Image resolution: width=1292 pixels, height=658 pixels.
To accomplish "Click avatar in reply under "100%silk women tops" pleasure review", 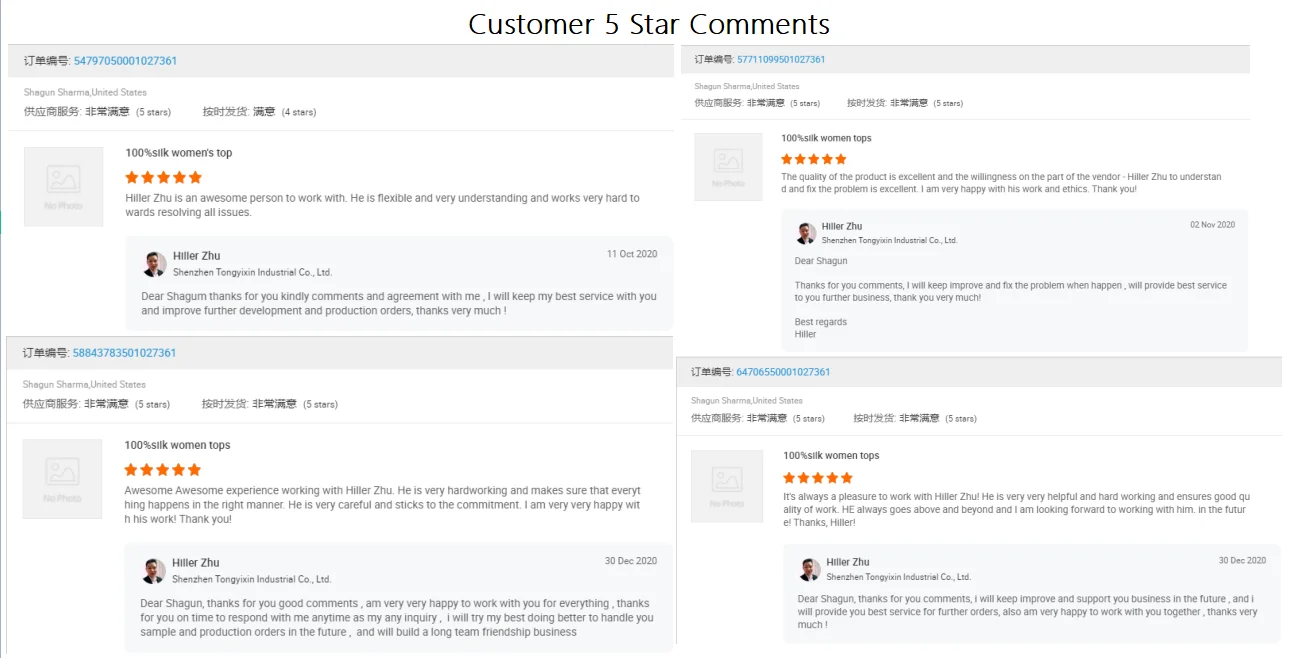I will point(809,569).
